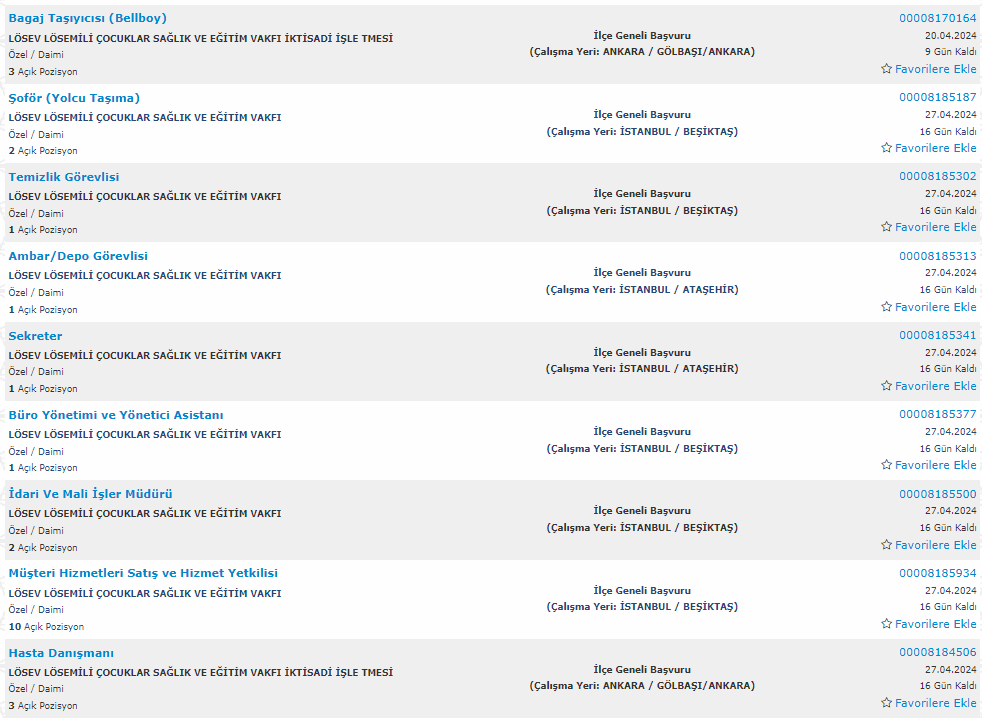This screenshot has width=982, height=718.
Task: Click favorite star for Ambar/Depo Görevlisi listing
Action: click(886, 307)
